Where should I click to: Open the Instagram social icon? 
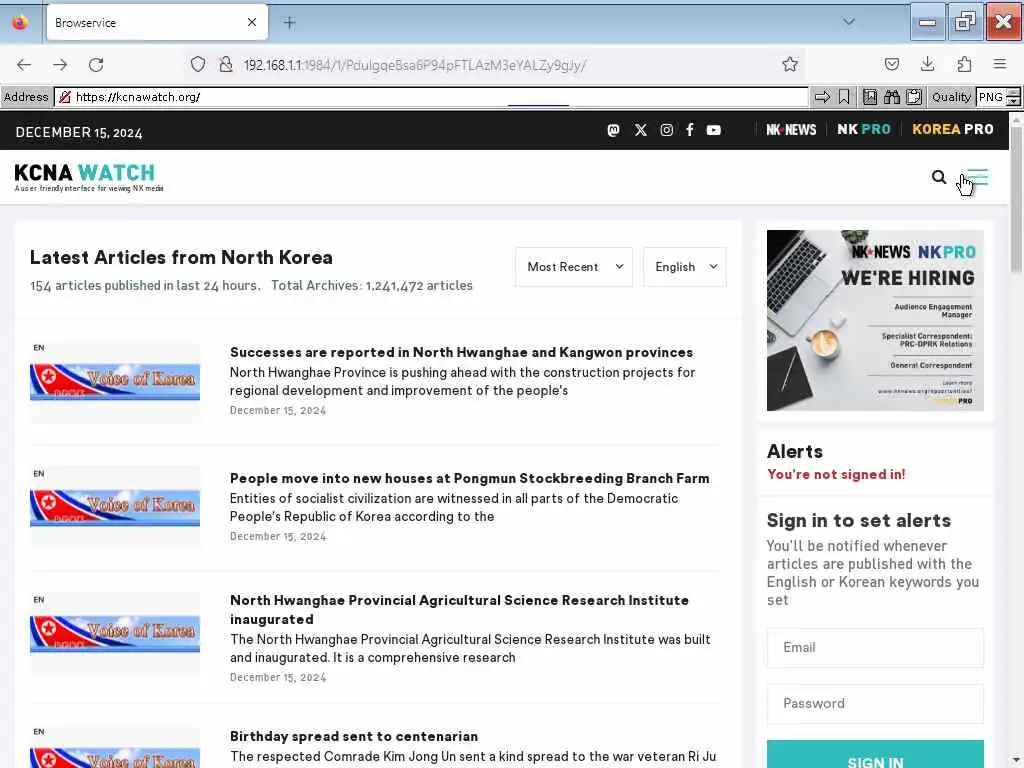(666, 130)
